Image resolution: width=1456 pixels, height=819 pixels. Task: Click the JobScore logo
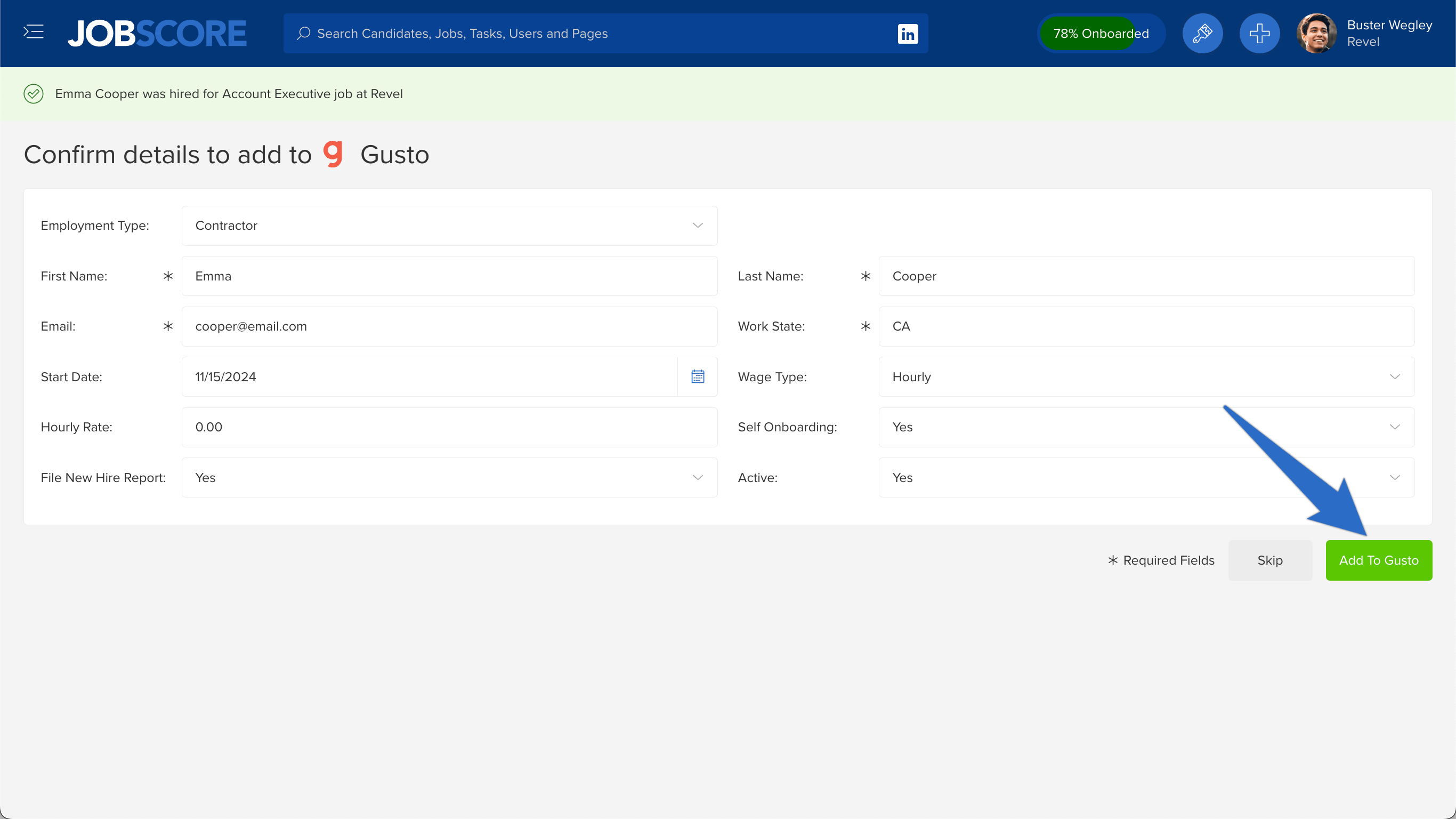(x=157, y=34)
